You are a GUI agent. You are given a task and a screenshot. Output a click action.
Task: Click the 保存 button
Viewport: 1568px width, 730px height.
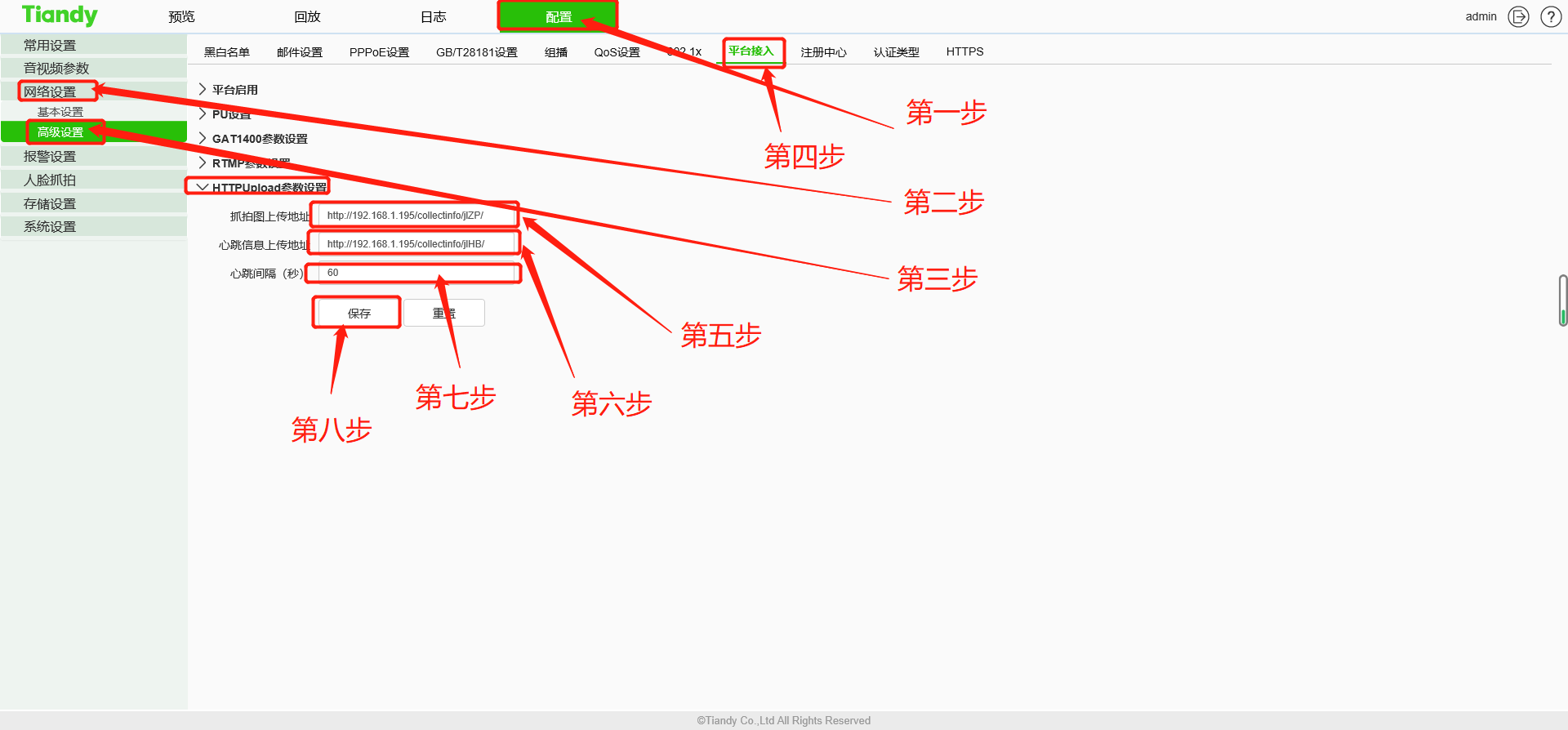pos(359,313)
